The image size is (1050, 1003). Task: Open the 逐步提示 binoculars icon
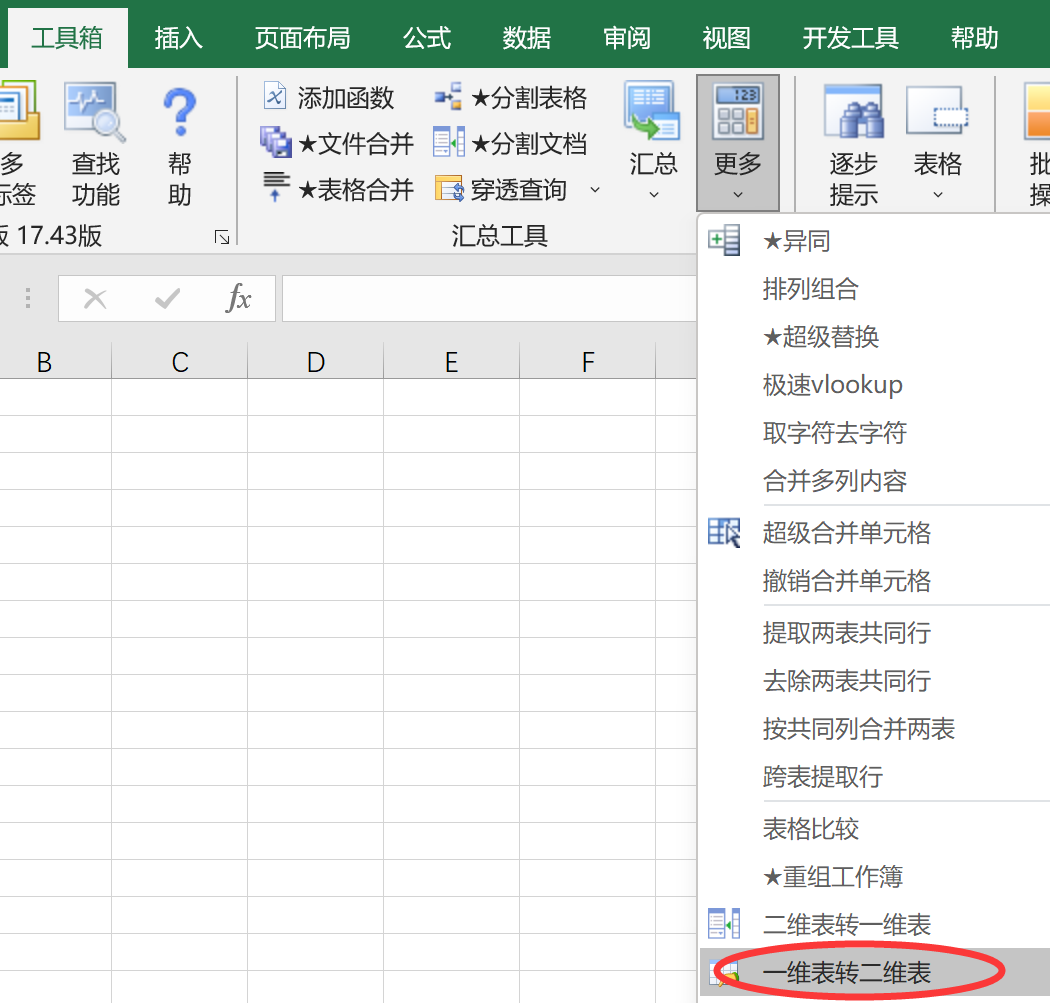coord(852,112)
